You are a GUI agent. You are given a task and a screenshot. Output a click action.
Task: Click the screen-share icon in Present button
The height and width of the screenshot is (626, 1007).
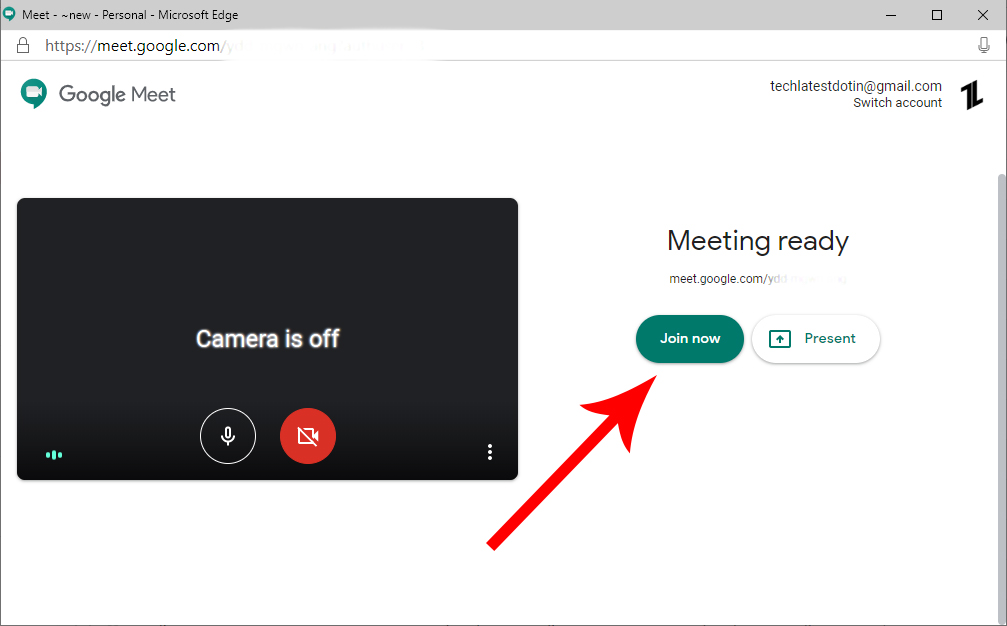click(780, 338)
